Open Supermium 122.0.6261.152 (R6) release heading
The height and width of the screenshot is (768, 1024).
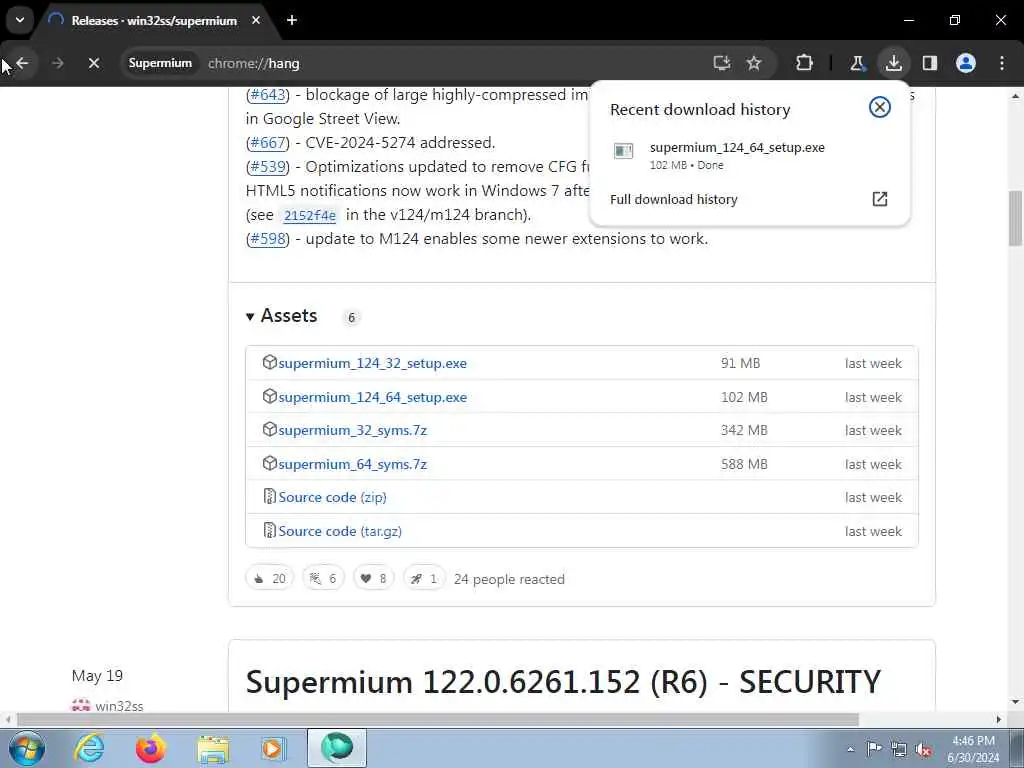point(563,682)
